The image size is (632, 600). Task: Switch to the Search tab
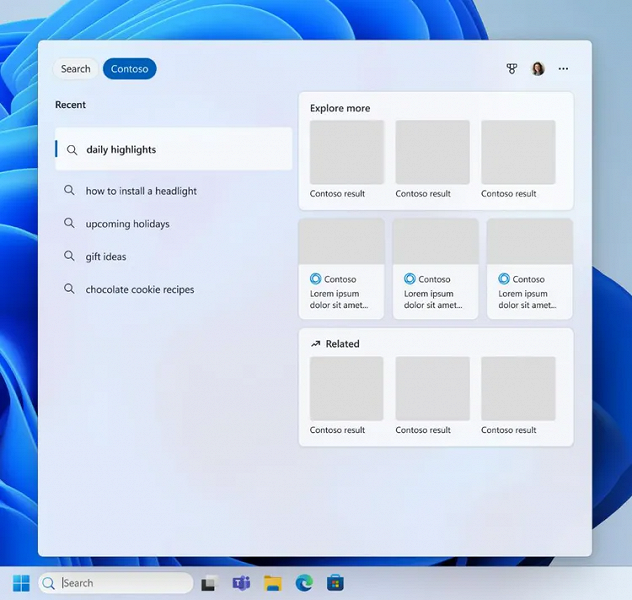[76, 69]
